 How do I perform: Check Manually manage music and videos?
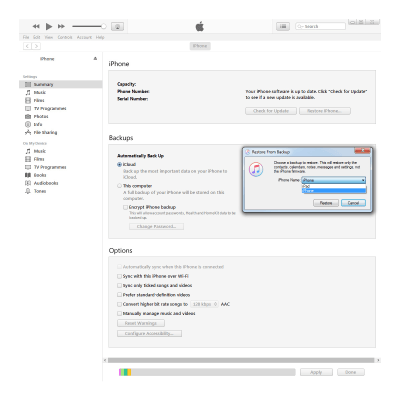(x=119, y=313)
